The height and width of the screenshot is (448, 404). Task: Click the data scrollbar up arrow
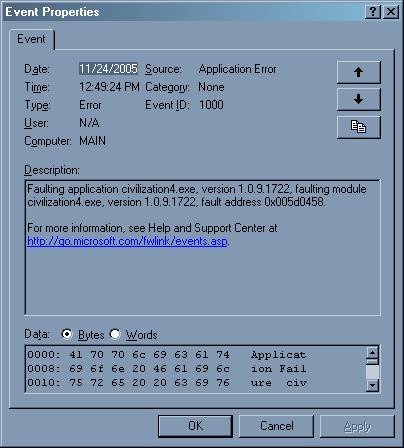pyautogui.click(x=372, y=353)
